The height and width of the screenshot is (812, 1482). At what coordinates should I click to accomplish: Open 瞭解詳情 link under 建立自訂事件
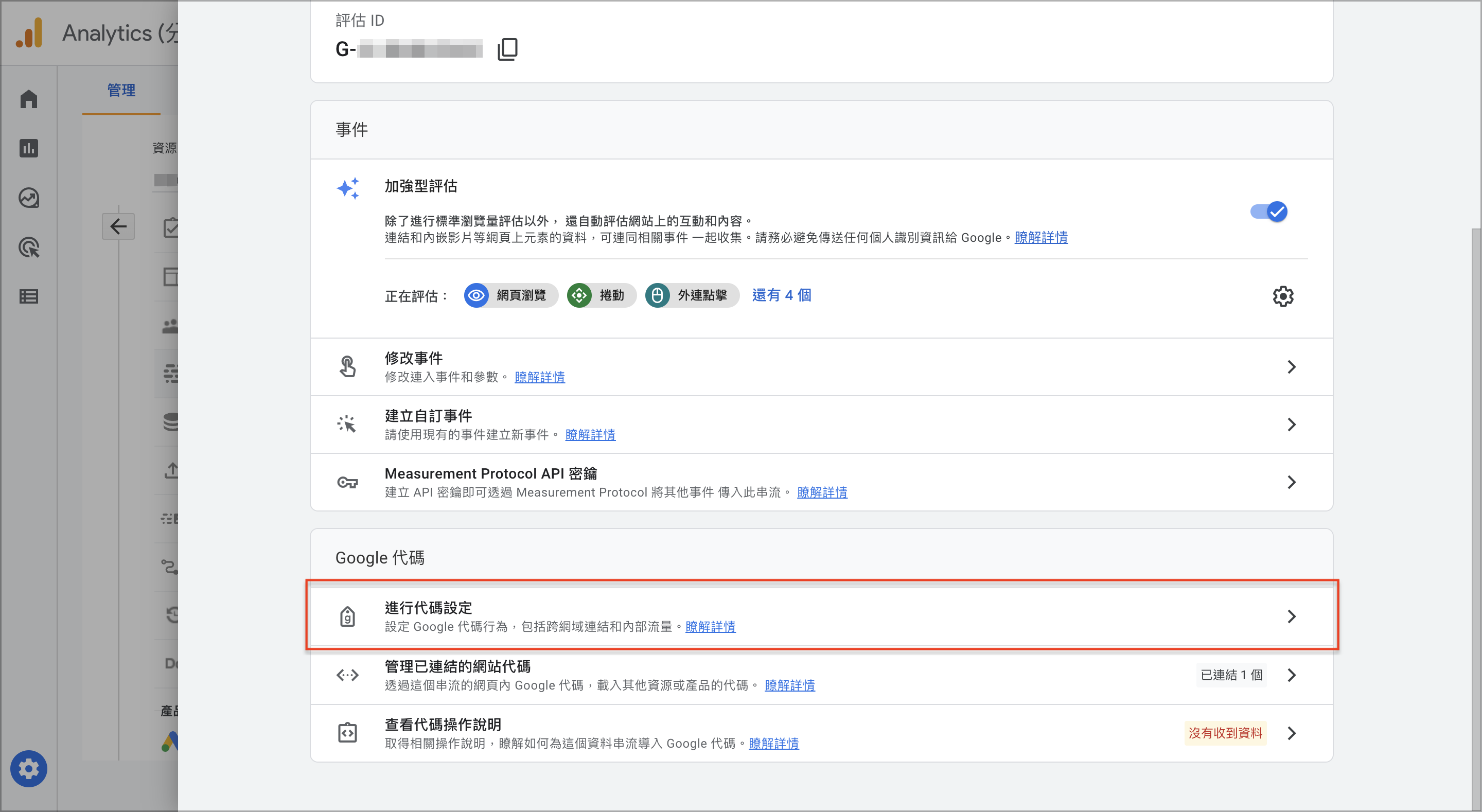(590, 434)
